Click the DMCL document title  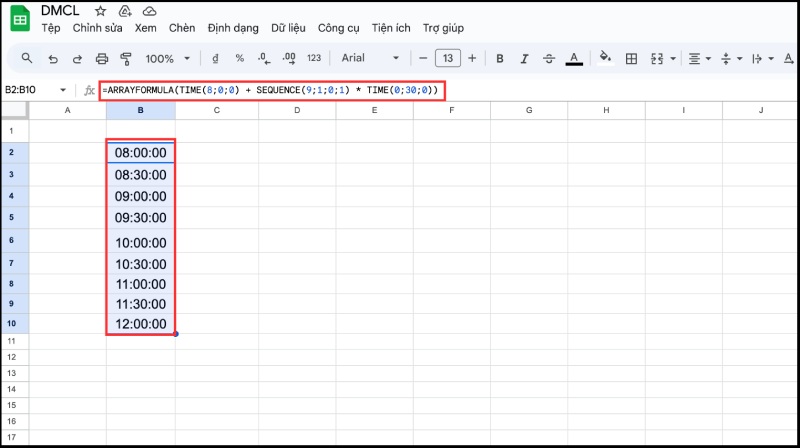[60, 11]
